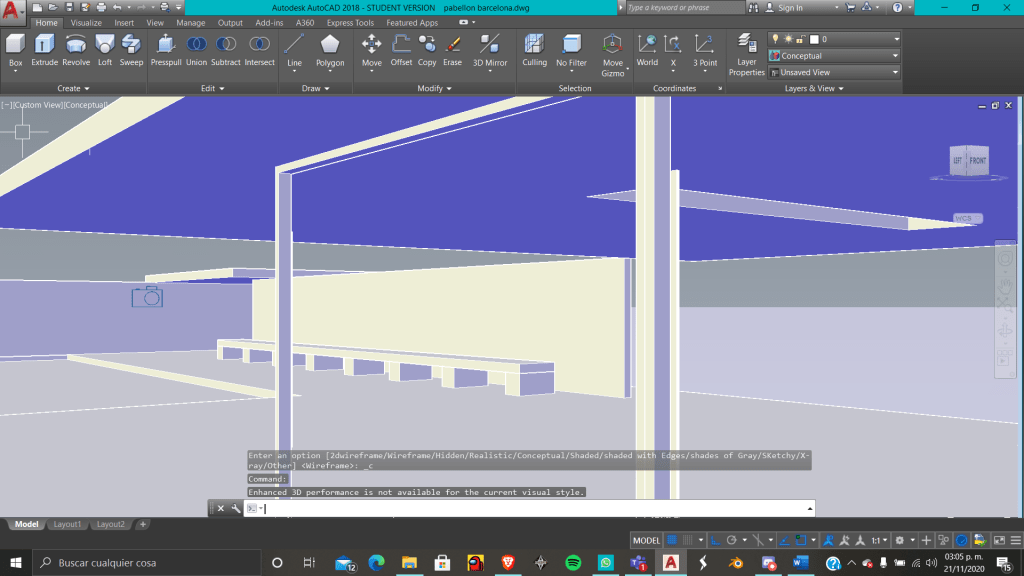Toggle the drawing grid display in status bar
The height and width of the screenshot is (576, 1024).
pos(672,540)
